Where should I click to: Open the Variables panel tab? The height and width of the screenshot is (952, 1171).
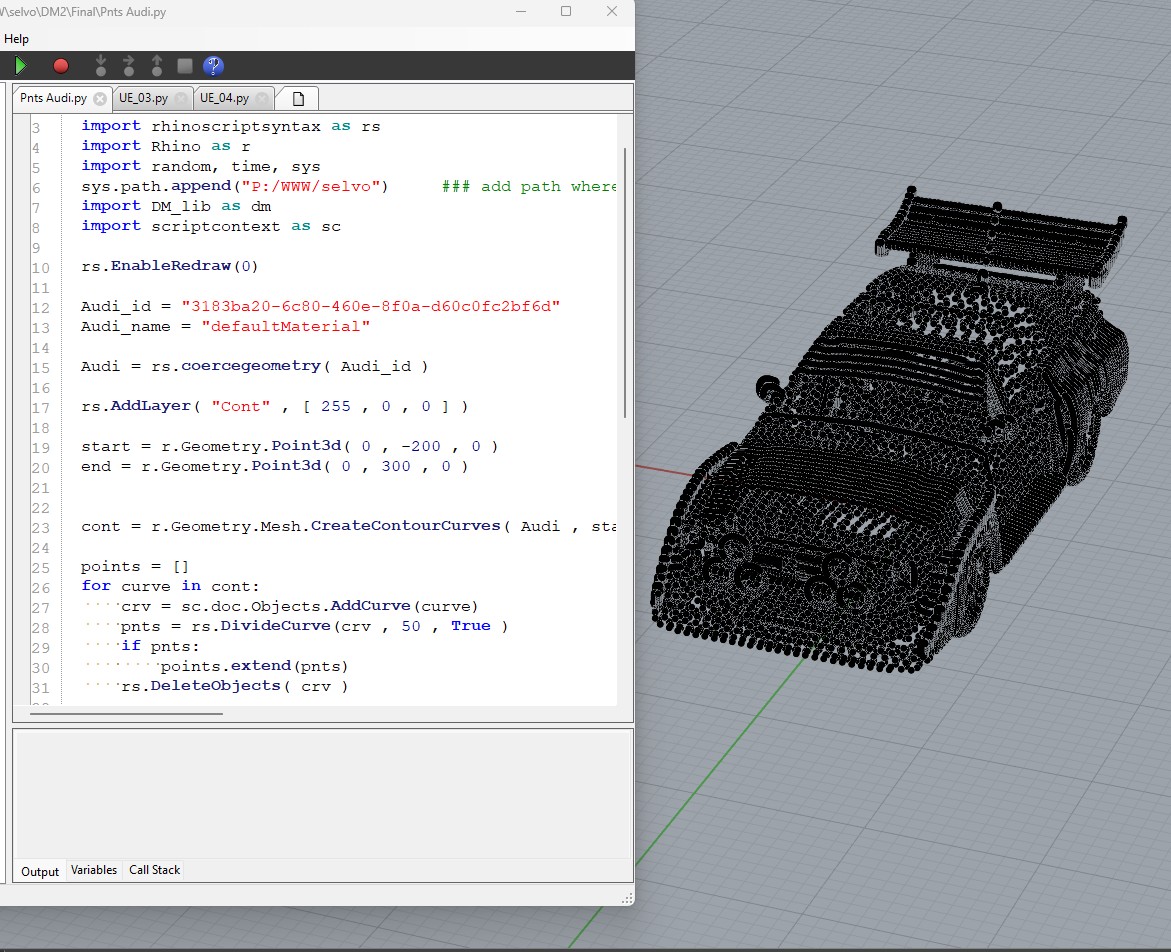[x=93, y=870]
